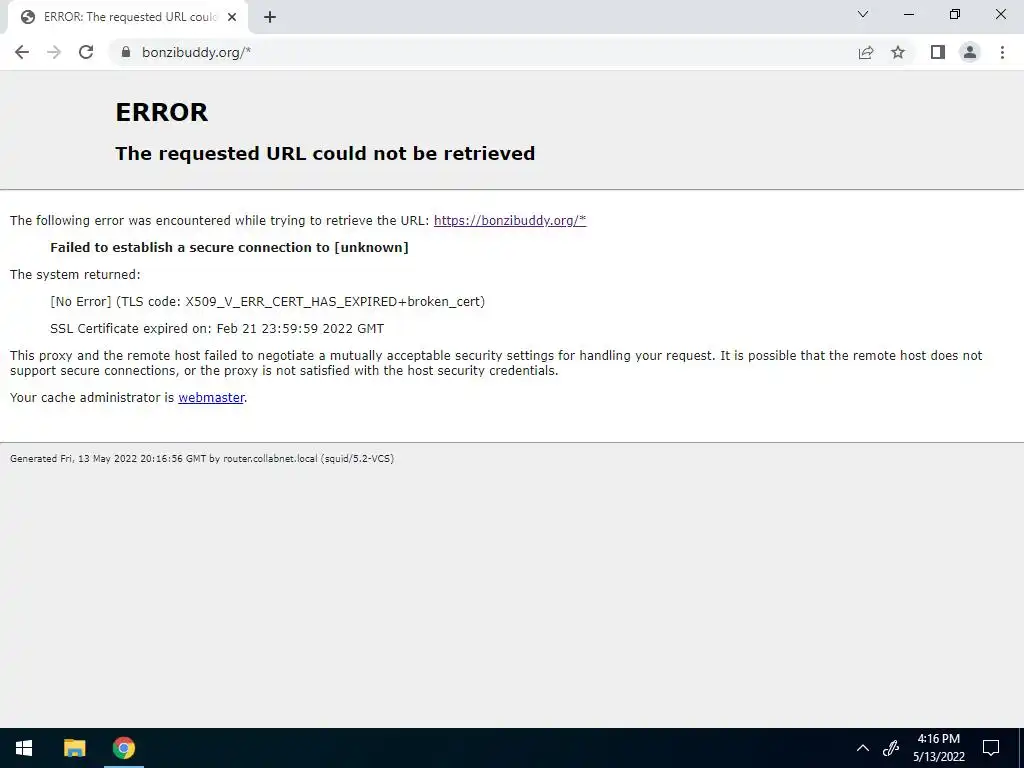Open Chrome's three-dot menu

pyautogui.click(x=1002, y=52)
